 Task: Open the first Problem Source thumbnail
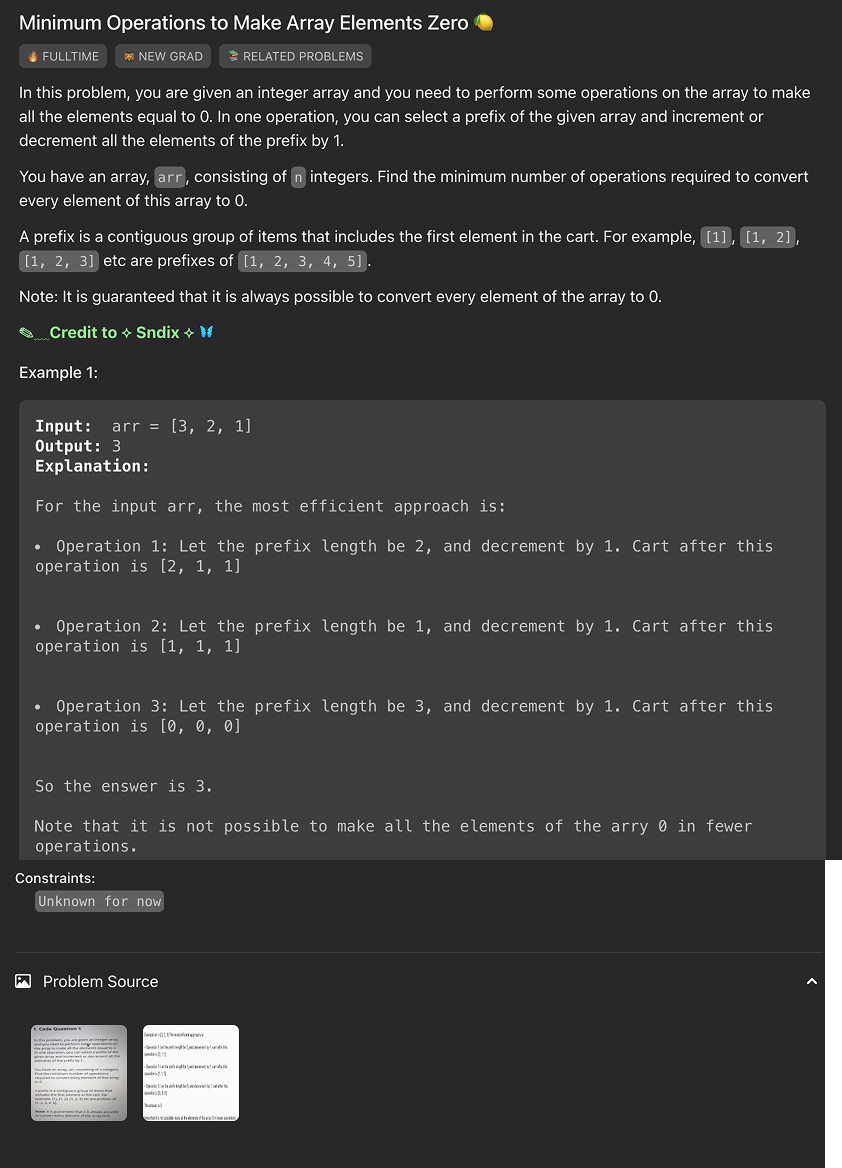click(78, 1073)
